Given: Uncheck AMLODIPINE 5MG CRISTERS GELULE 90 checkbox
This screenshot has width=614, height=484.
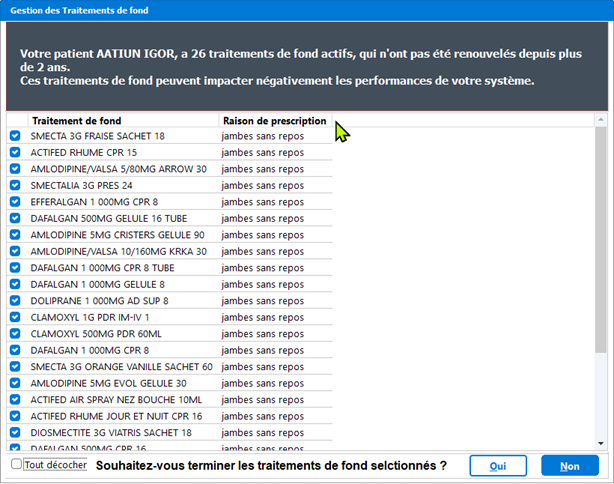Looking at the screenshot, I should point(15,235).
